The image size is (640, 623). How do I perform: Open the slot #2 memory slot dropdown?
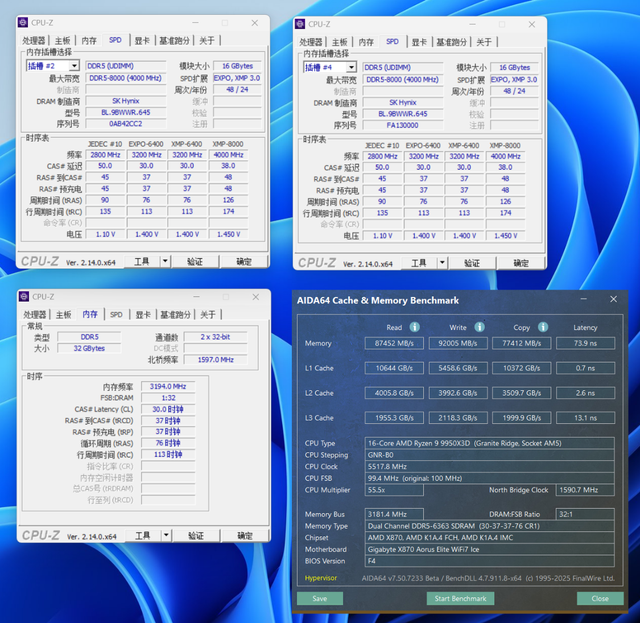(74, 66)
